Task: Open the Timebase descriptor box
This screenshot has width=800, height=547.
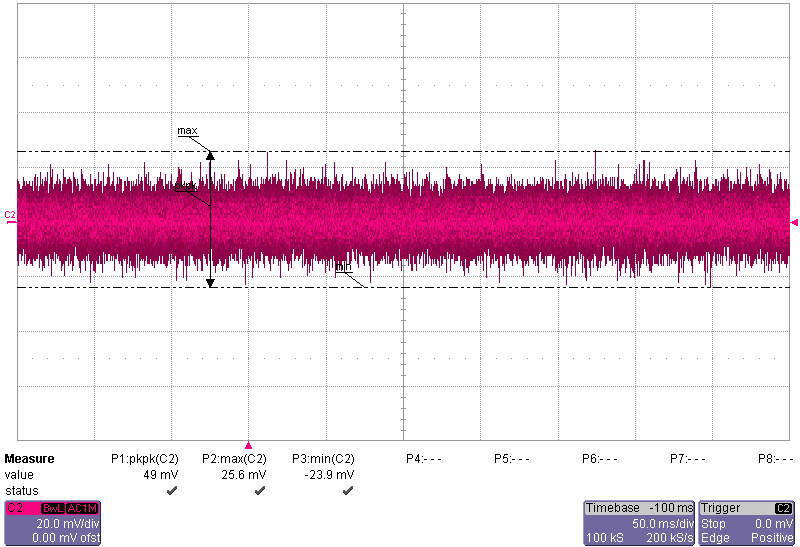Action: [x=638, y=523]
